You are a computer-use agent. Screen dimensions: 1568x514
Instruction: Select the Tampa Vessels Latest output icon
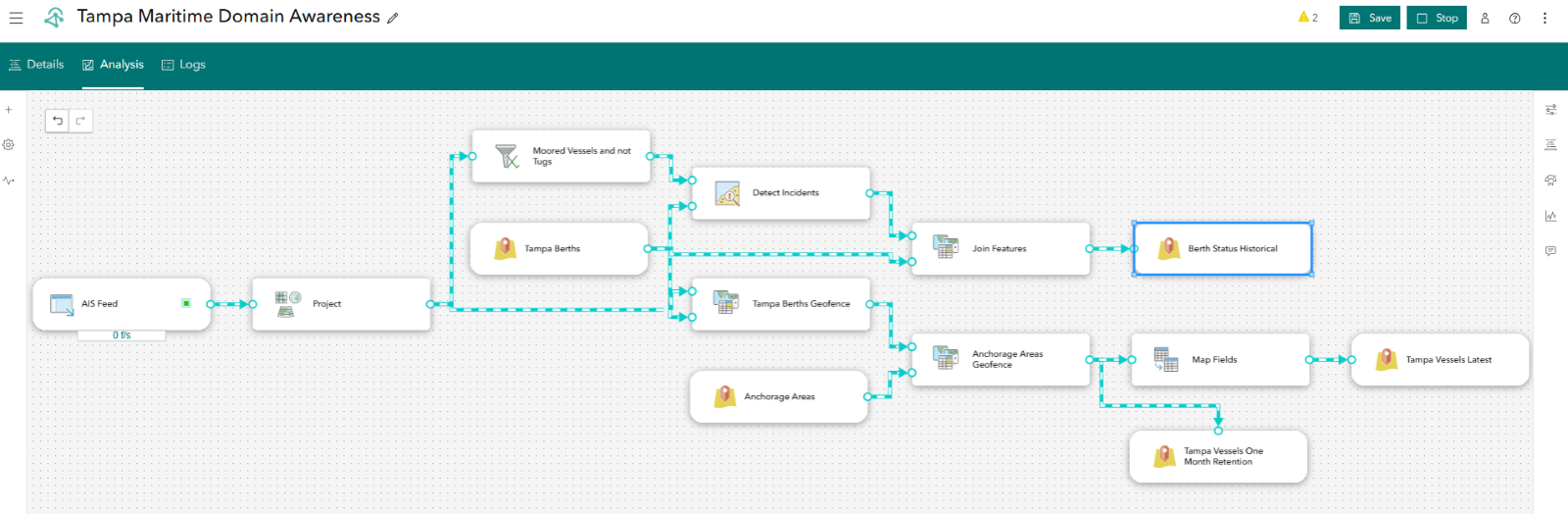tap(1386, 359)
